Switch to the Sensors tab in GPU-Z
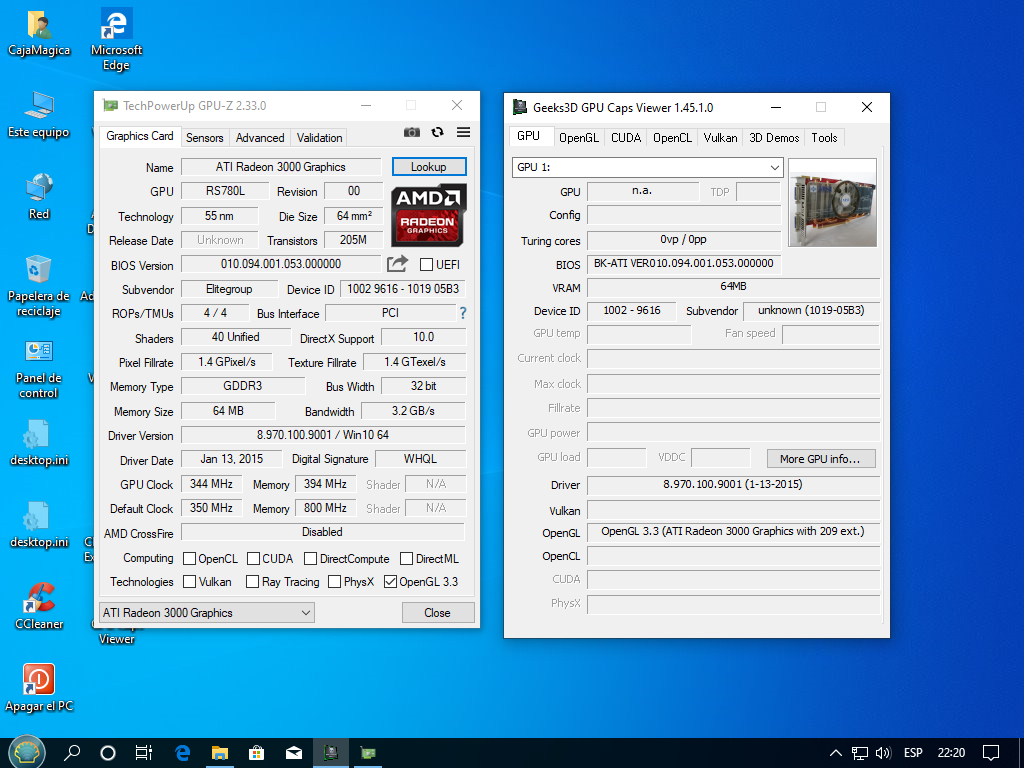 point(204,137)
